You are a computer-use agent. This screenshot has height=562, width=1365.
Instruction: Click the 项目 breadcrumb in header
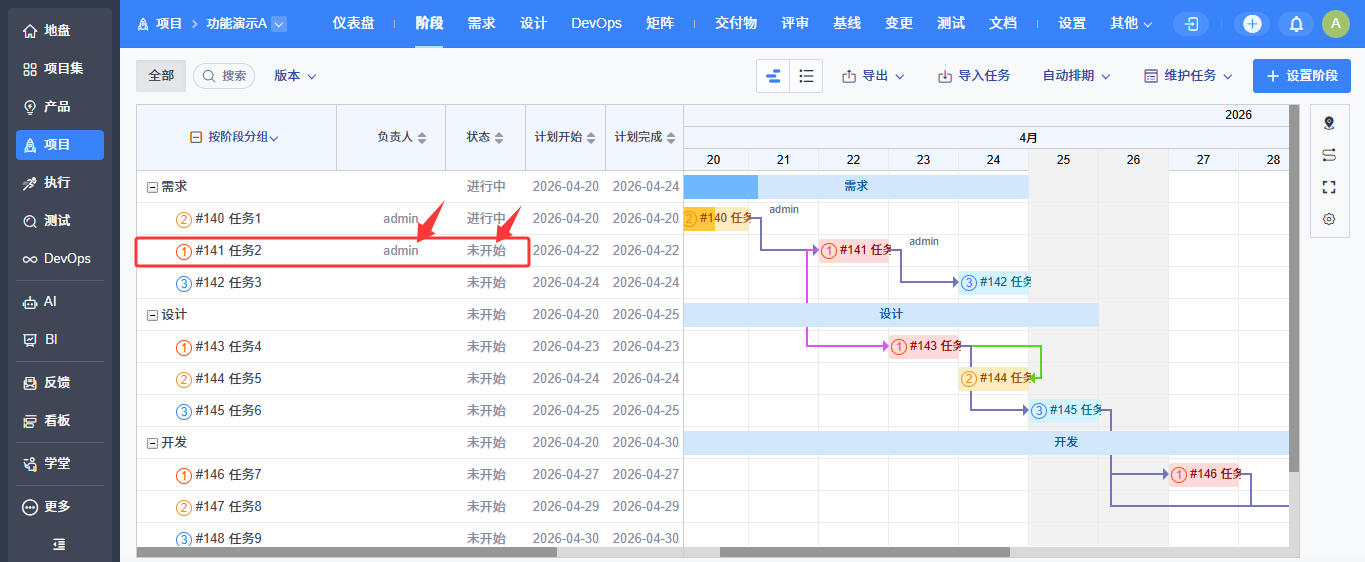point(169,23)
